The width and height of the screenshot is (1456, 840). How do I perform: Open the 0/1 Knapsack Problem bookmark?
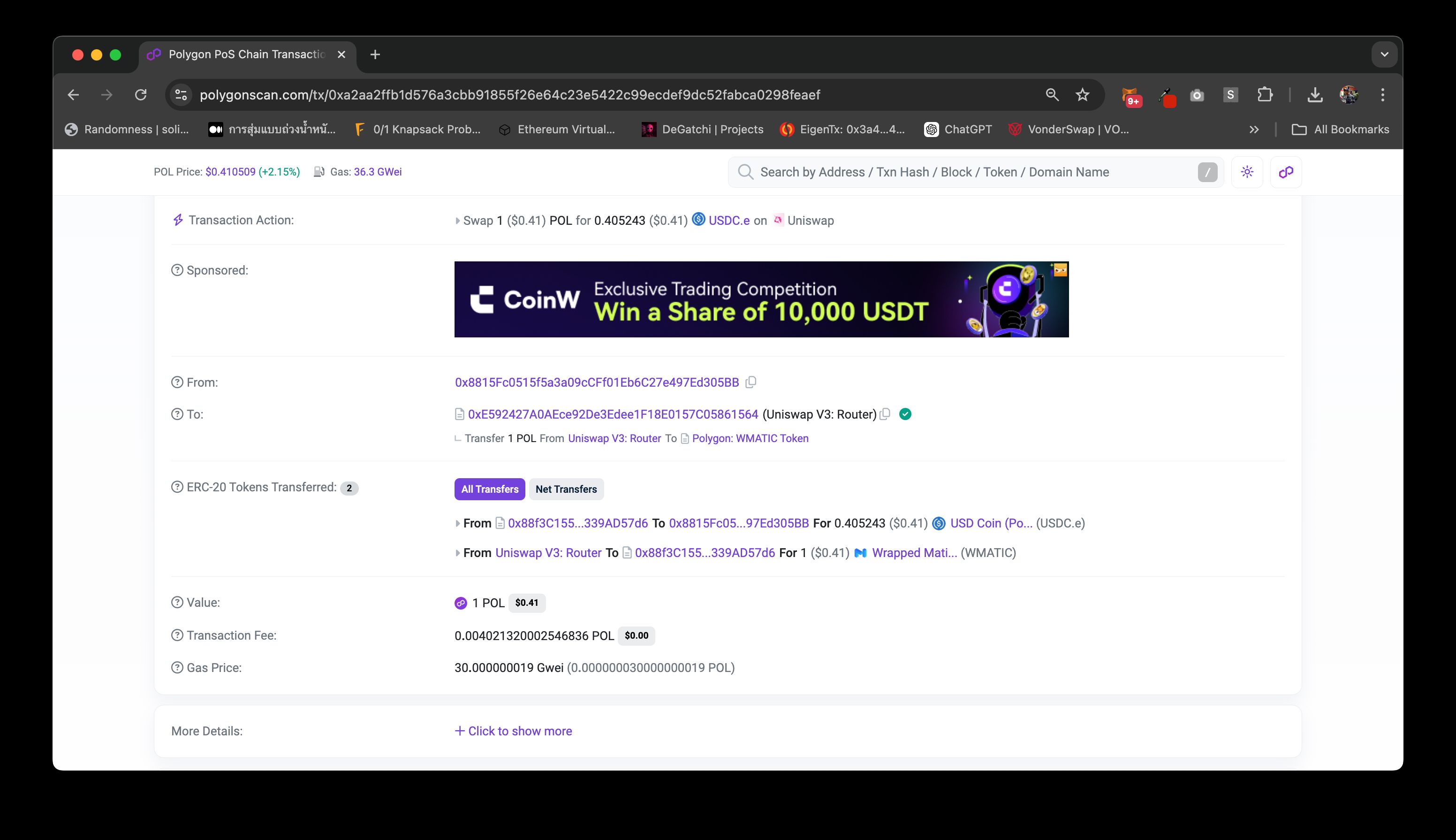pos(417,129)
